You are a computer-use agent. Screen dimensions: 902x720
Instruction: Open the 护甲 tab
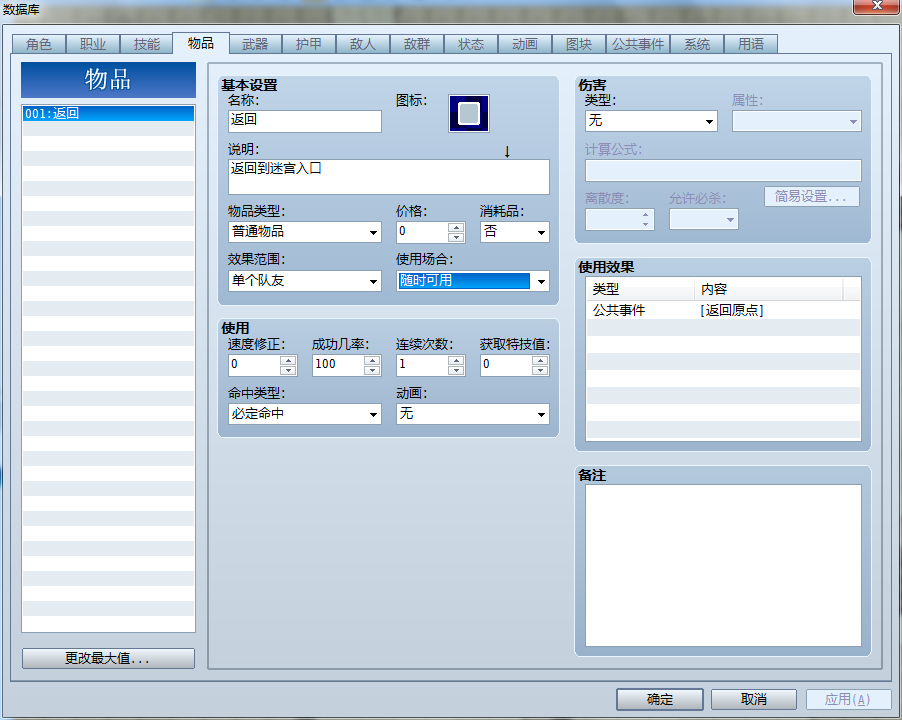[x=309, y=44]
